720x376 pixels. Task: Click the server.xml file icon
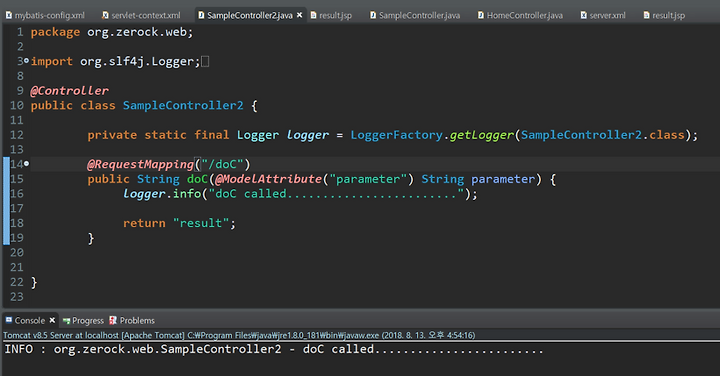584,15
